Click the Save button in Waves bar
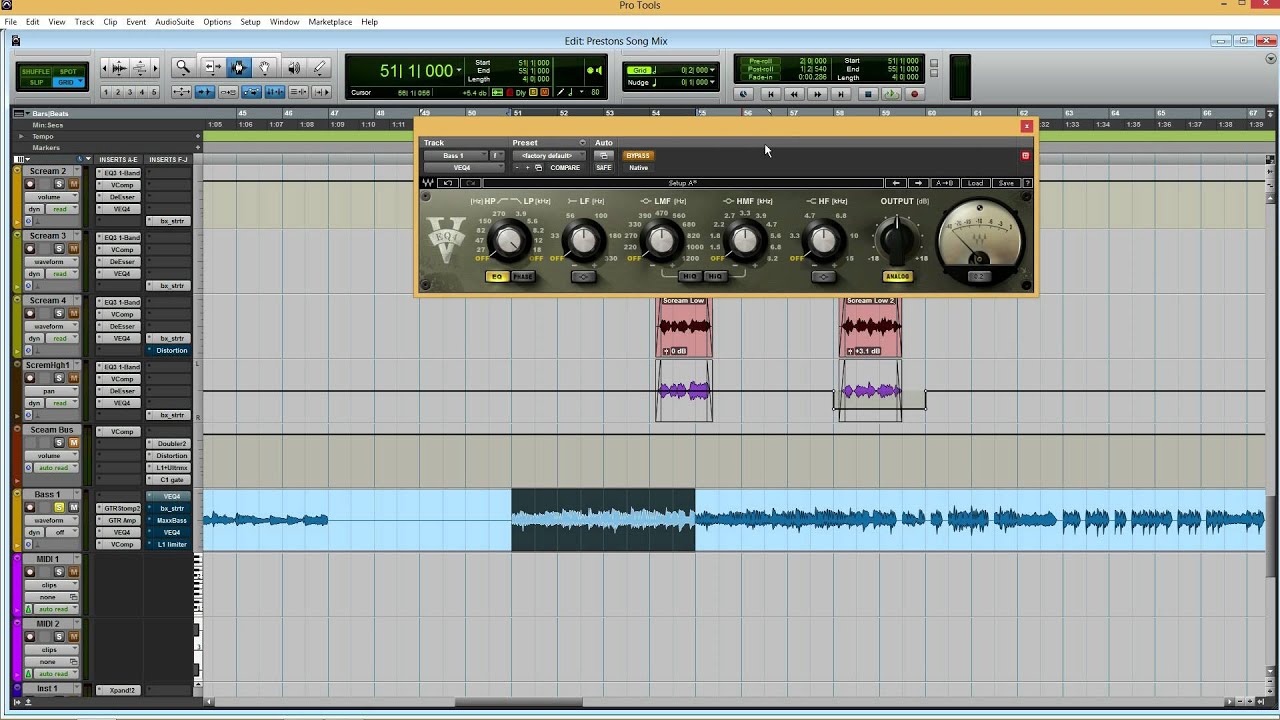1280x720 pixels. click(1006, 183)
